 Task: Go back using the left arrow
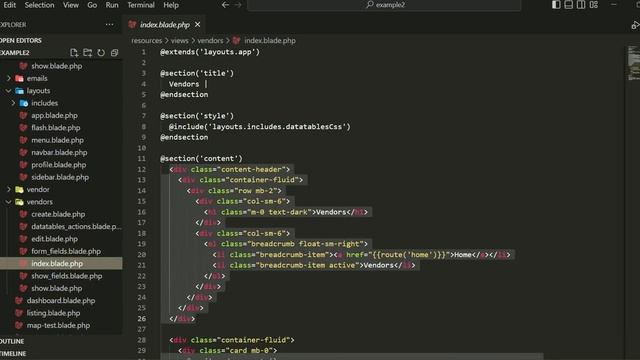(x=225, y=5)
